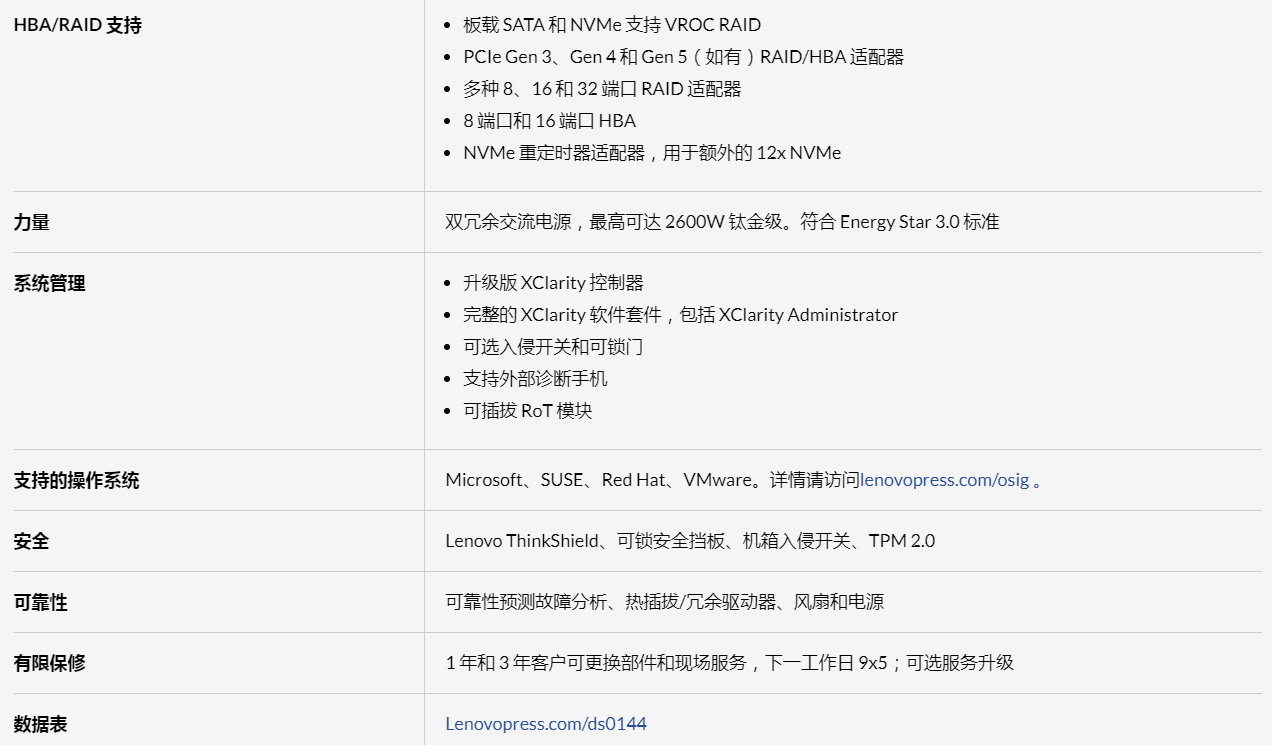
Task: Click the 数据表 row label
Action: (41, 723)
